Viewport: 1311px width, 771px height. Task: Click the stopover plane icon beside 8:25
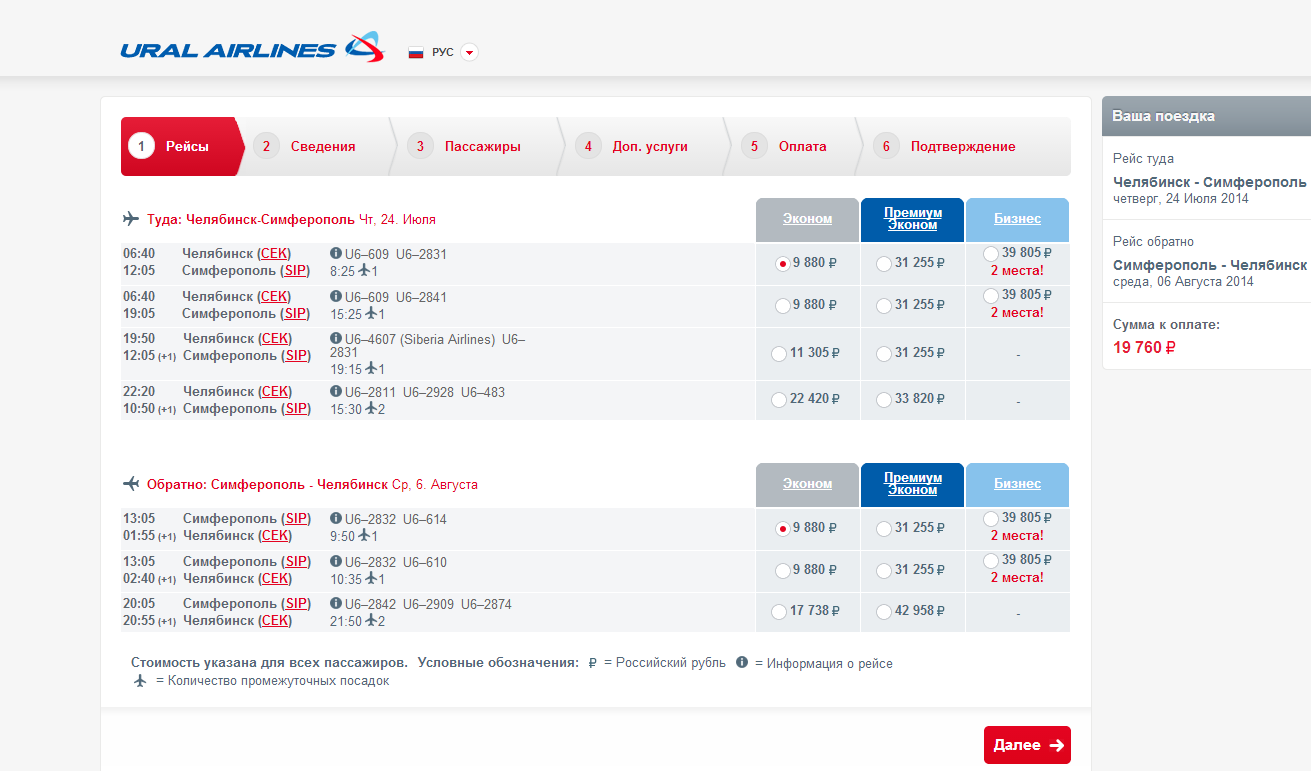pos(364,270)
